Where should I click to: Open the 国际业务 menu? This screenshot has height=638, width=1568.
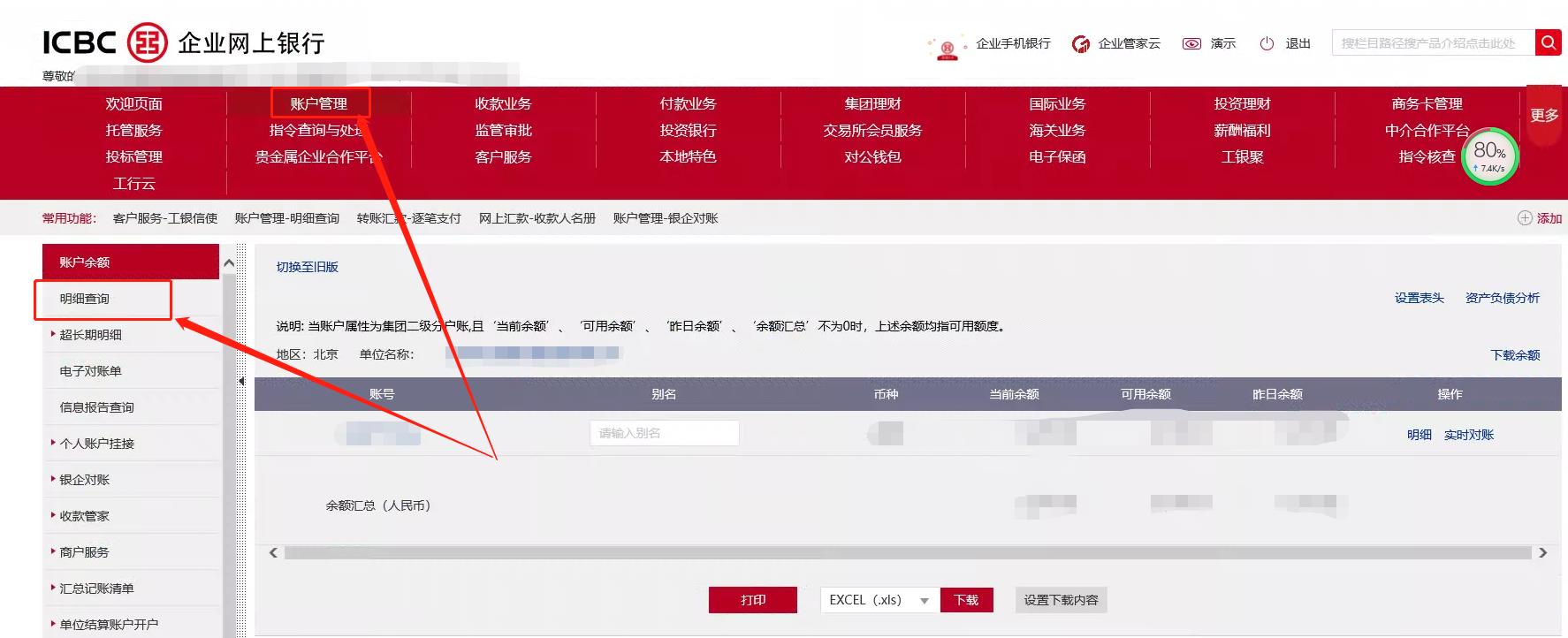1057,103
